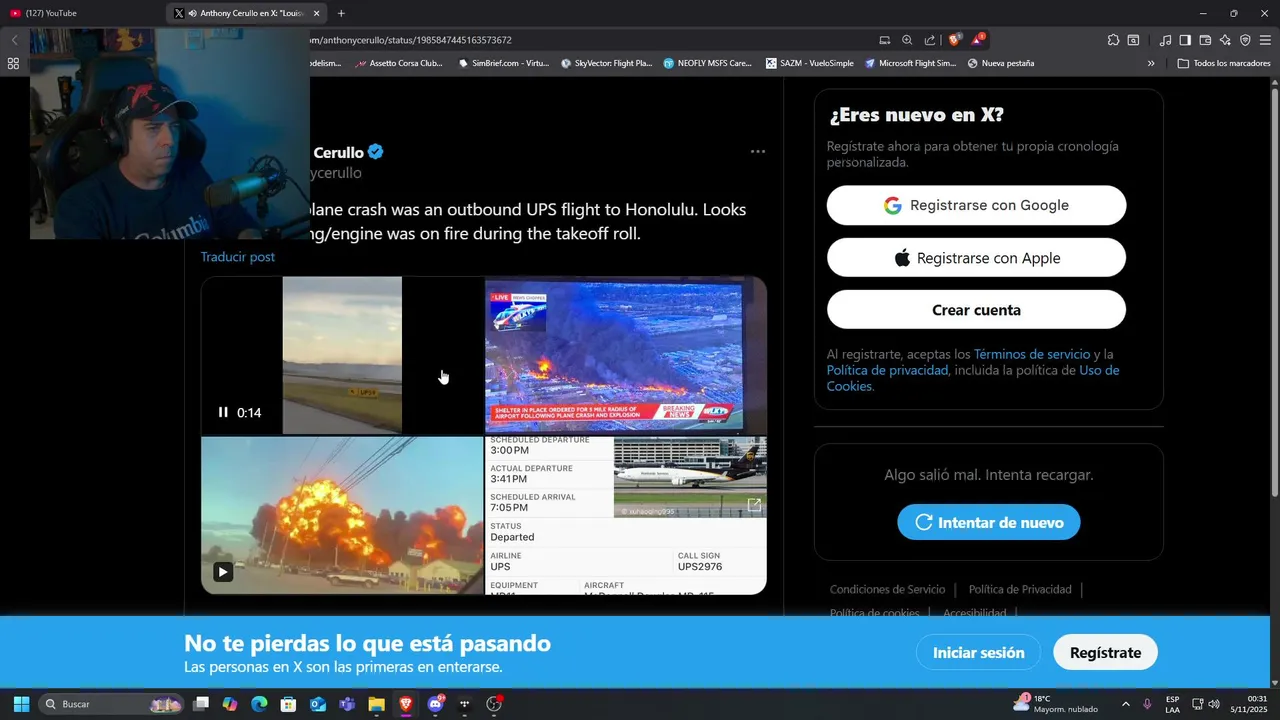
Task: Expand the hidden bookmarks chevron
Action: (1151, 63)
